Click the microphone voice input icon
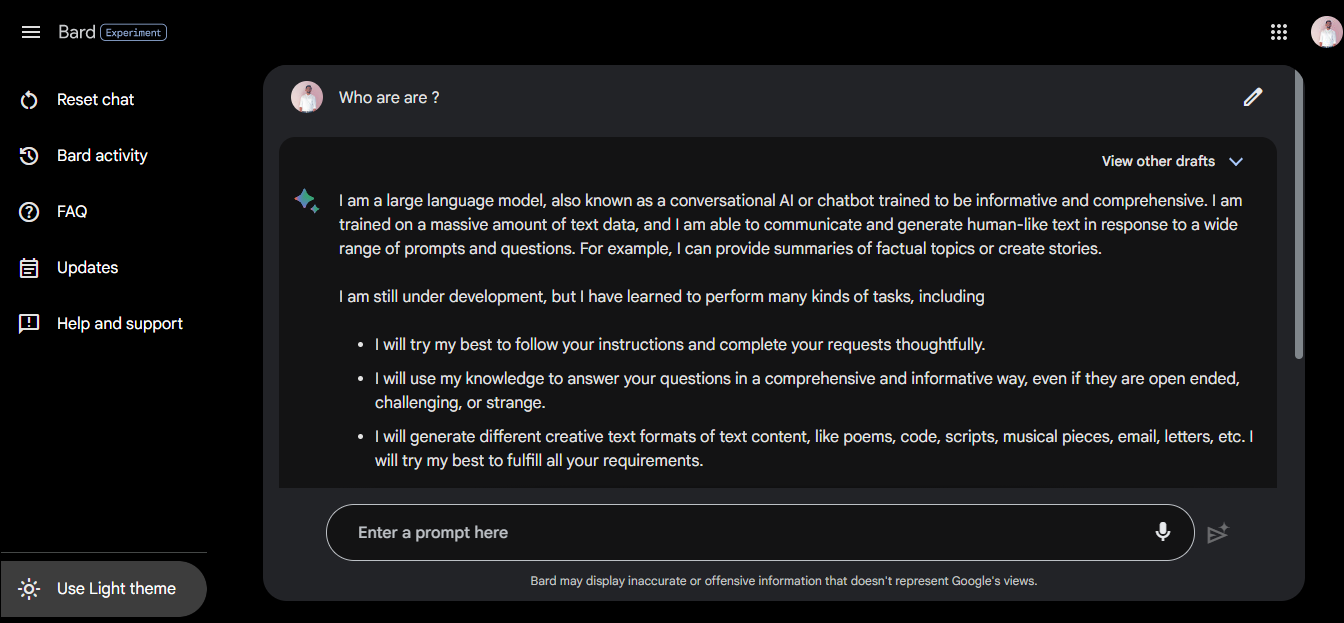 click(1162, 532)
